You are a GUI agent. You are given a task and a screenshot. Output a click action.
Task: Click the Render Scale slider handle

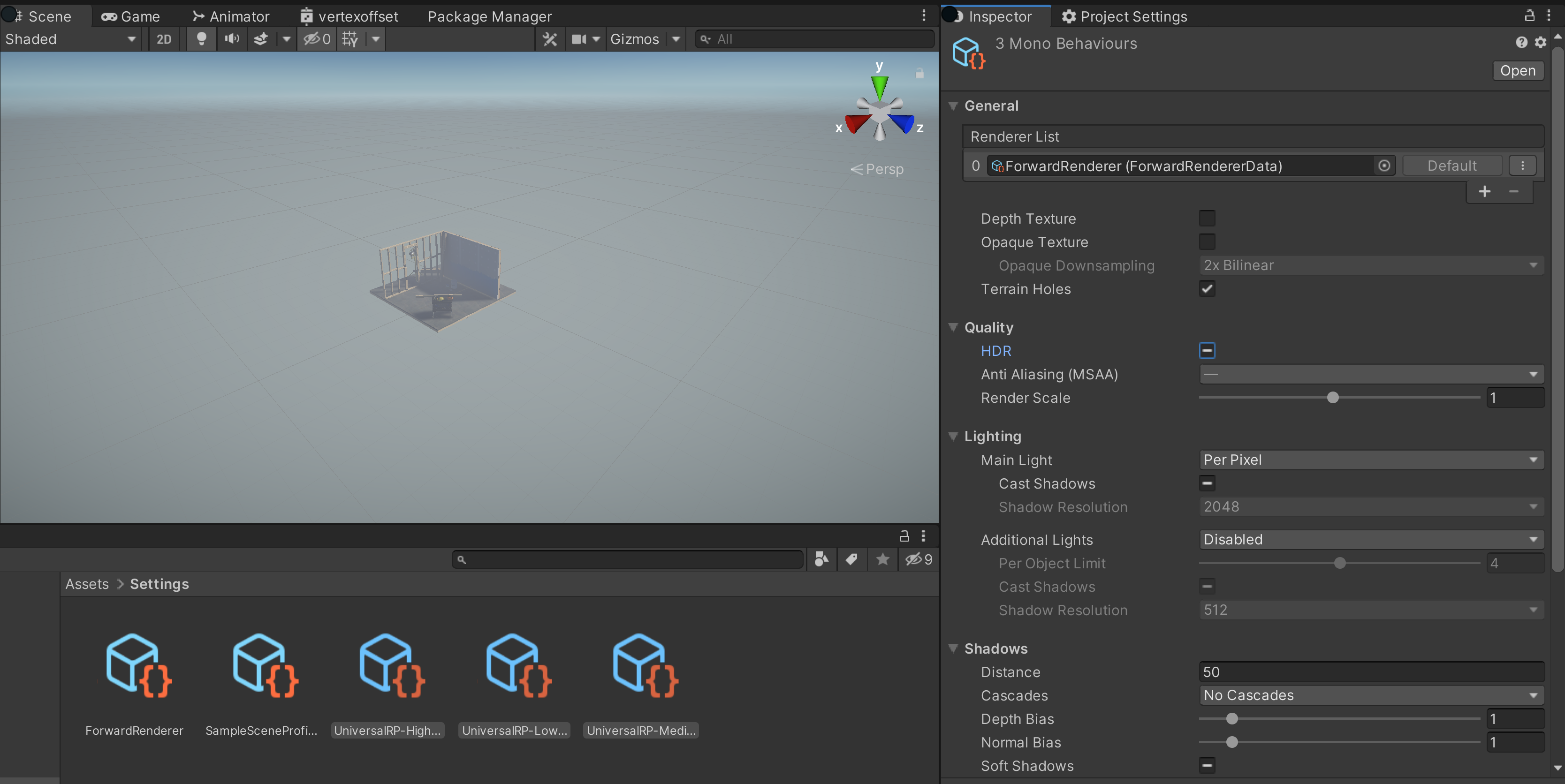pos(1332,398)
